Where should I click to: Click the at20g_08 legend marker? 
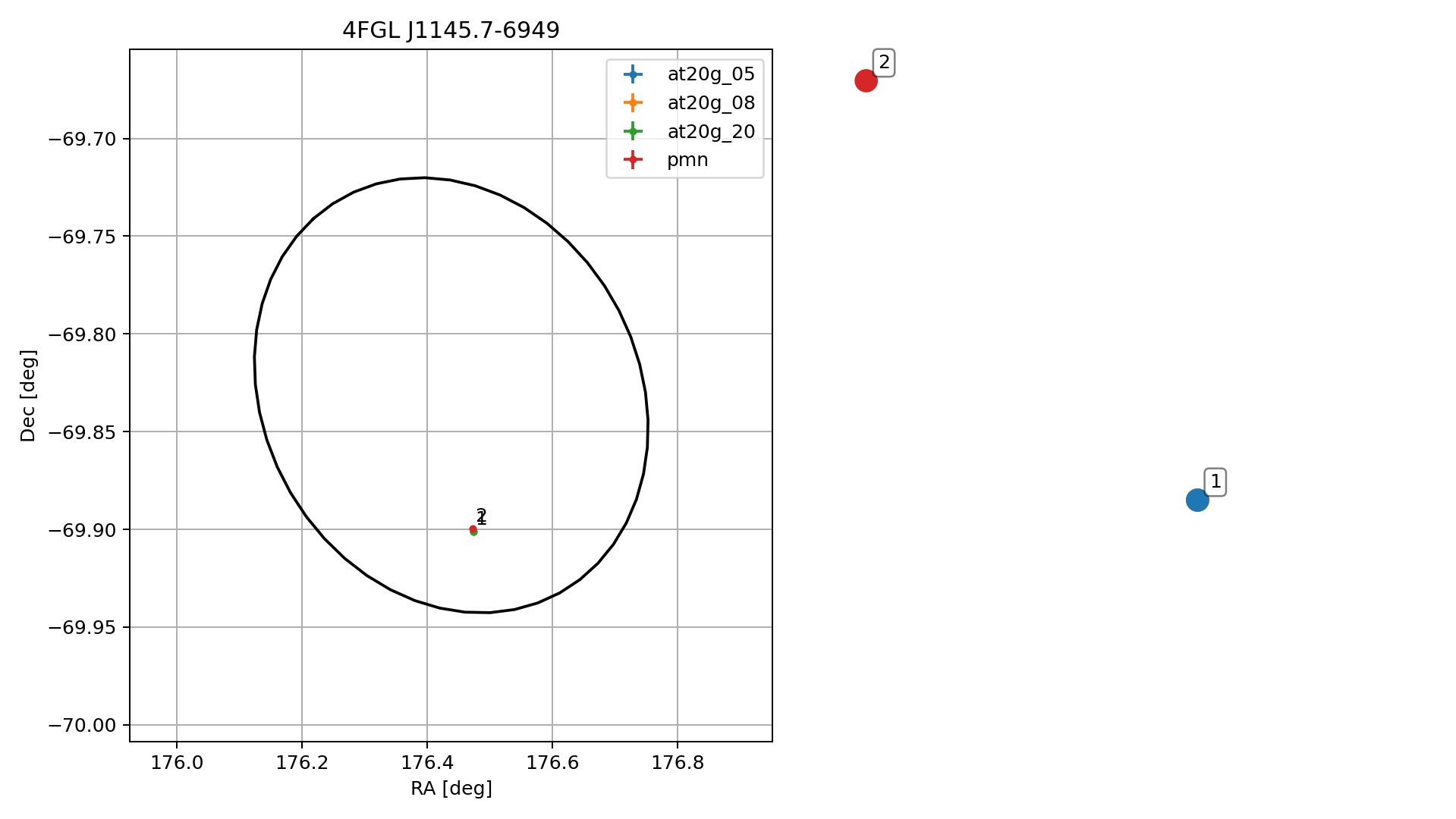(x=633, y=102)
